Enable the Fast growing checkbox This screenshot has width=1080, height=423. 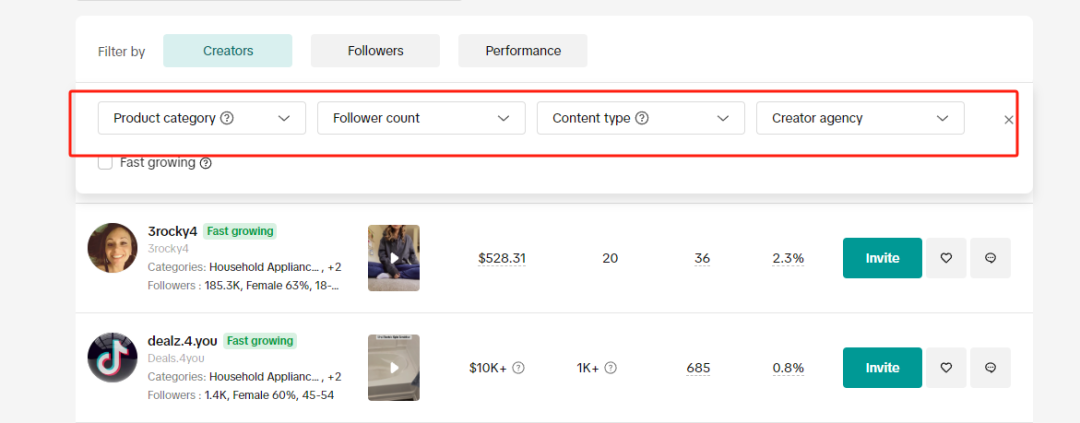pos(105,163)
